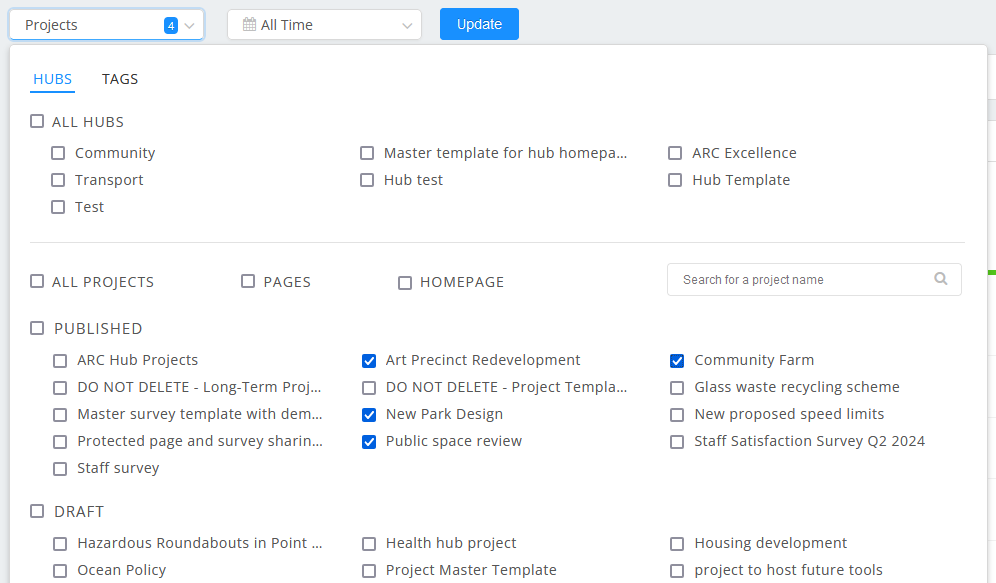Uncheck New Park Design project

pos(369,415)
